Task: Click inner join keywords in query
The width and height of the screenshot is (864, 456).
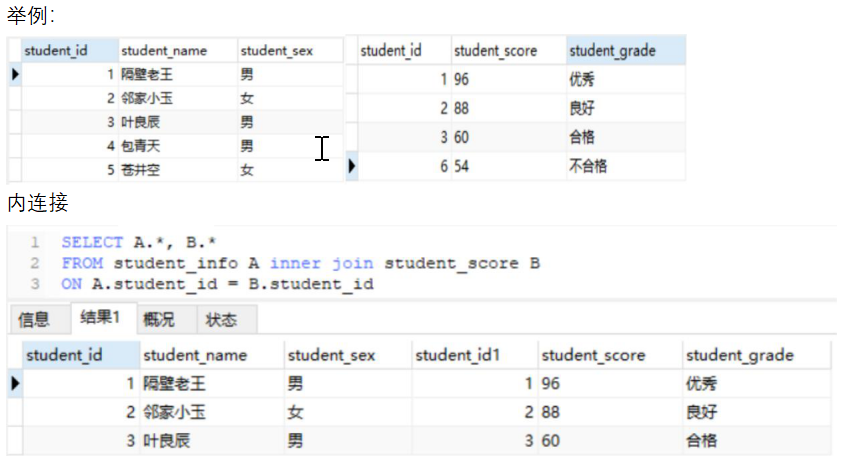Action: pos(321,263)
